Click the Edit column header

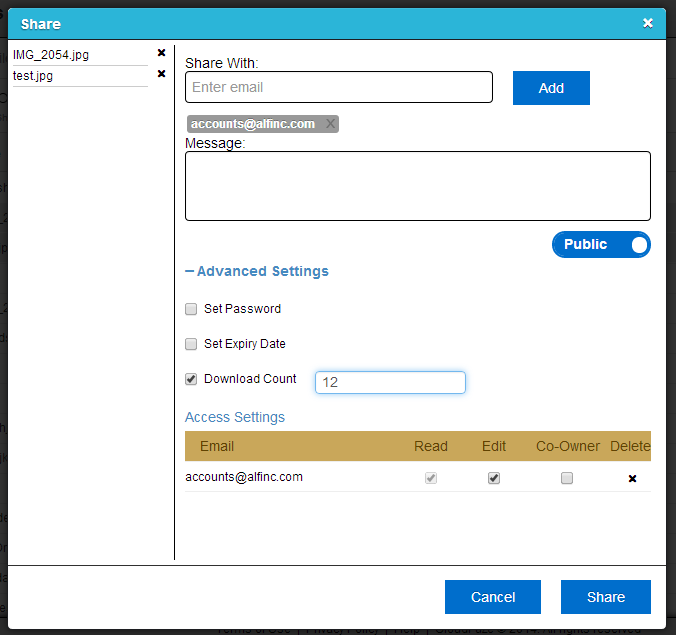pos(494,446)
